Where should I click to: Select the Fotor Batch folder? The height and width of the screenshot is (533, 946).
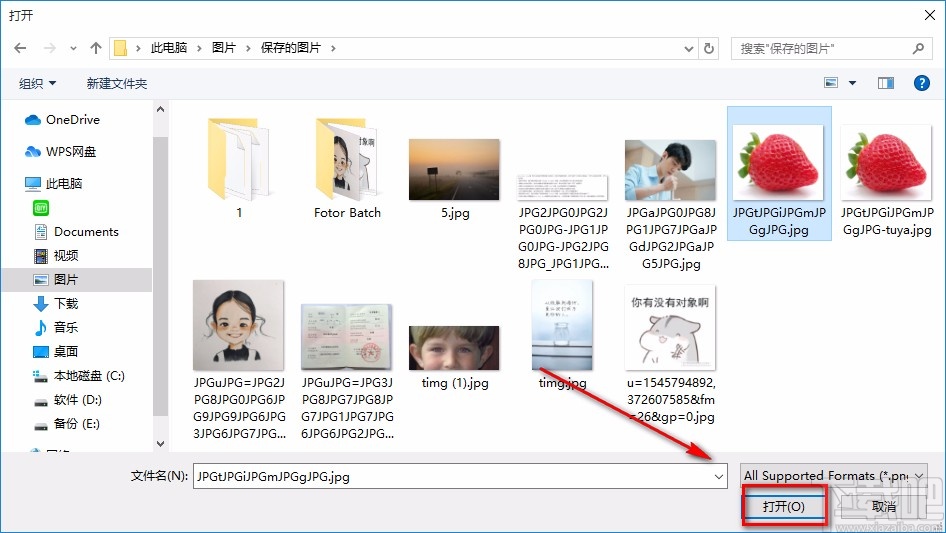coord(348,169)
